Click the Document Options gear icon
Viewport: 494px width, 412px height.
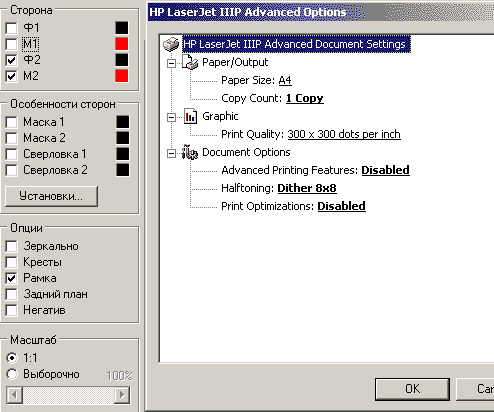[190, 152]
